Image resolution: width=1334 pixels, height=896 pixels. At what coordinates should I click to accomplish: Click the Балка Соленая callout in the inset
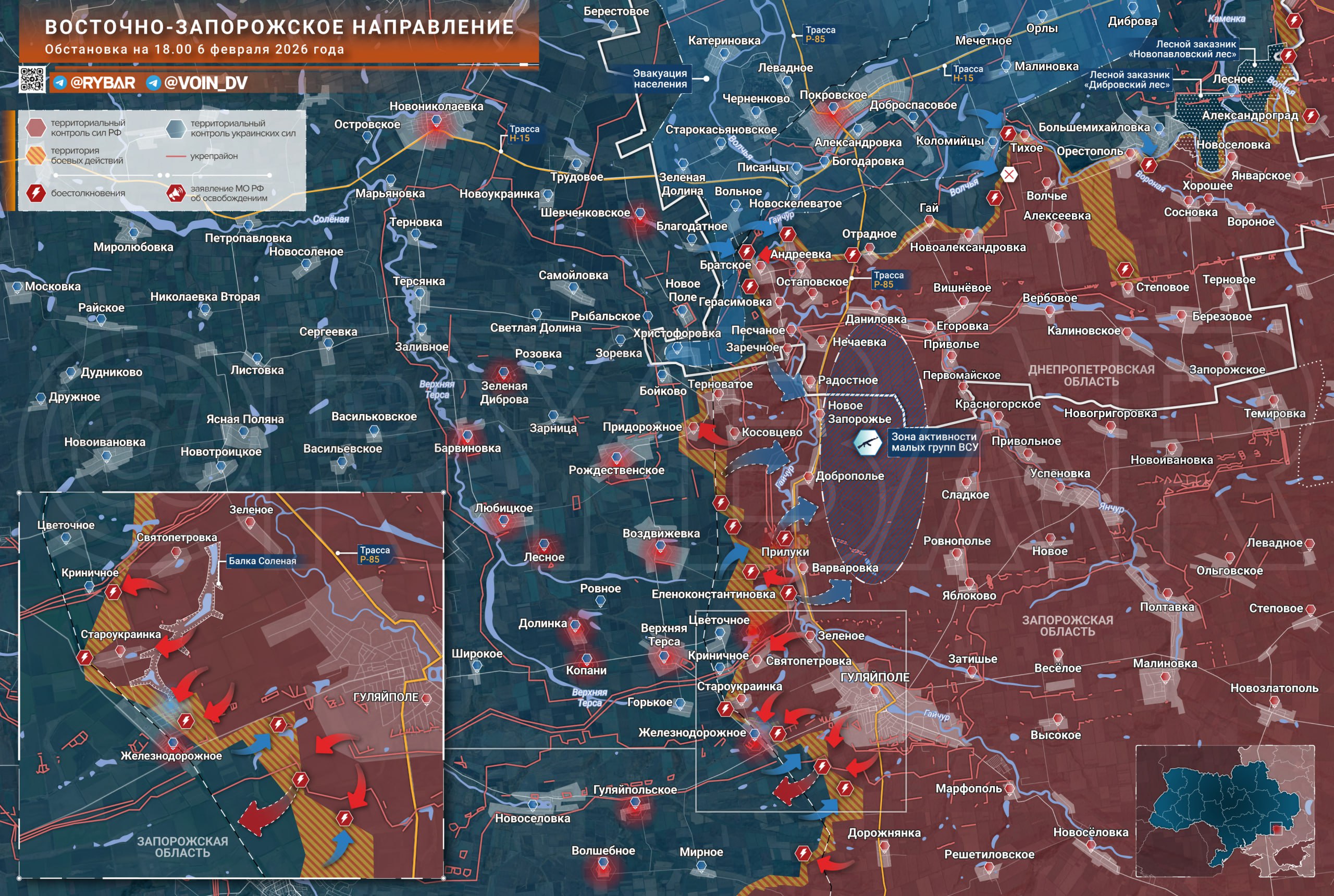tap(262, 561)
